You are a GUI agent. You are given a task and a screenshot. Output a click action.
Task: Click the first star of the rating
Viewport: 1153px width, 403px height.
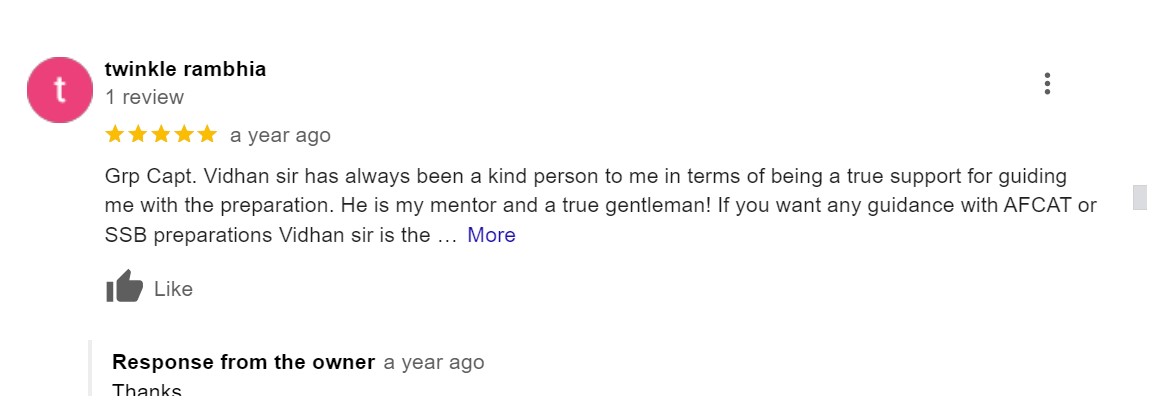pyautogui.click(x=115, y=134)
